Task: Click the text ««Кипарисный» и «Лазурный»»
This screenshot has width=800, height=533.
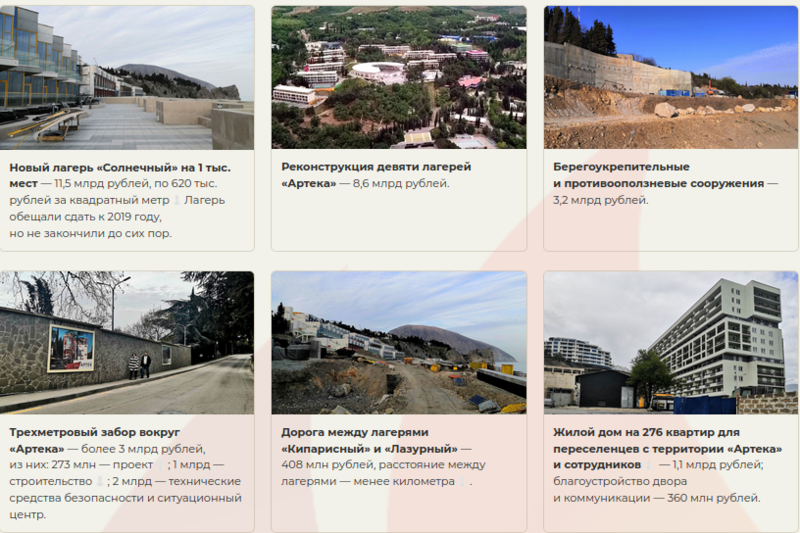Action: tap(369, 449)
